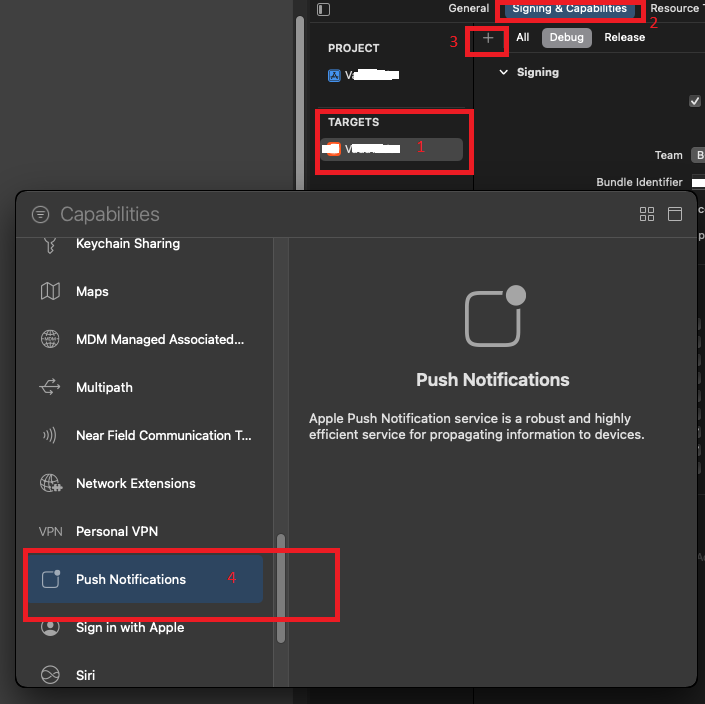
Task: Toggle the automatically manage signing checkbox
Action: pos(695,101)
